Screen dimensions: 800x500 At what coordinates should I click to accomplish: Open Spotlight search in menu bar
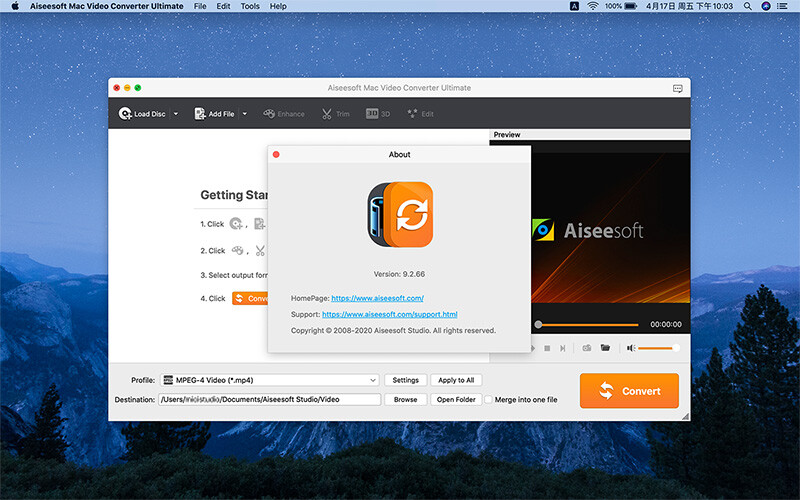tap(747, 6)
